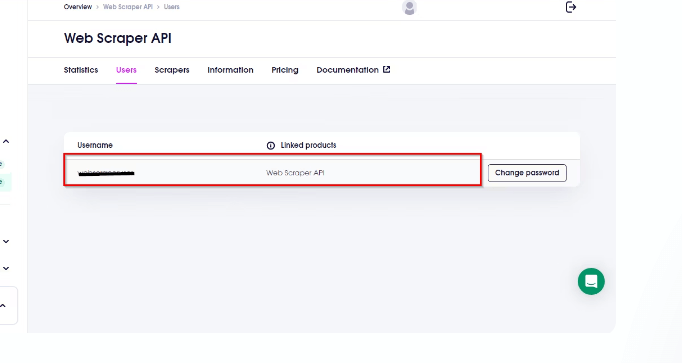Click the Web Scraper API page heading
Image resolution: width=682 pixels, height=363 pixels.
coord(117,38)
